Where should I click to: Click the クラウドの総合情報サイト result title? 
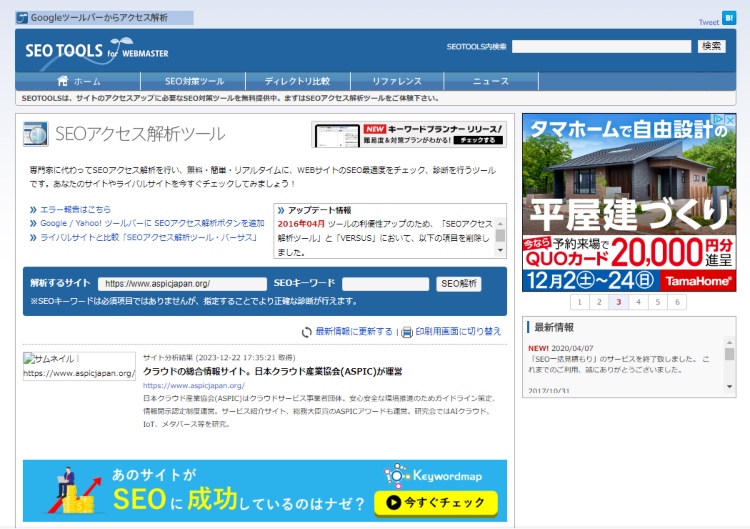pos(273,372)
